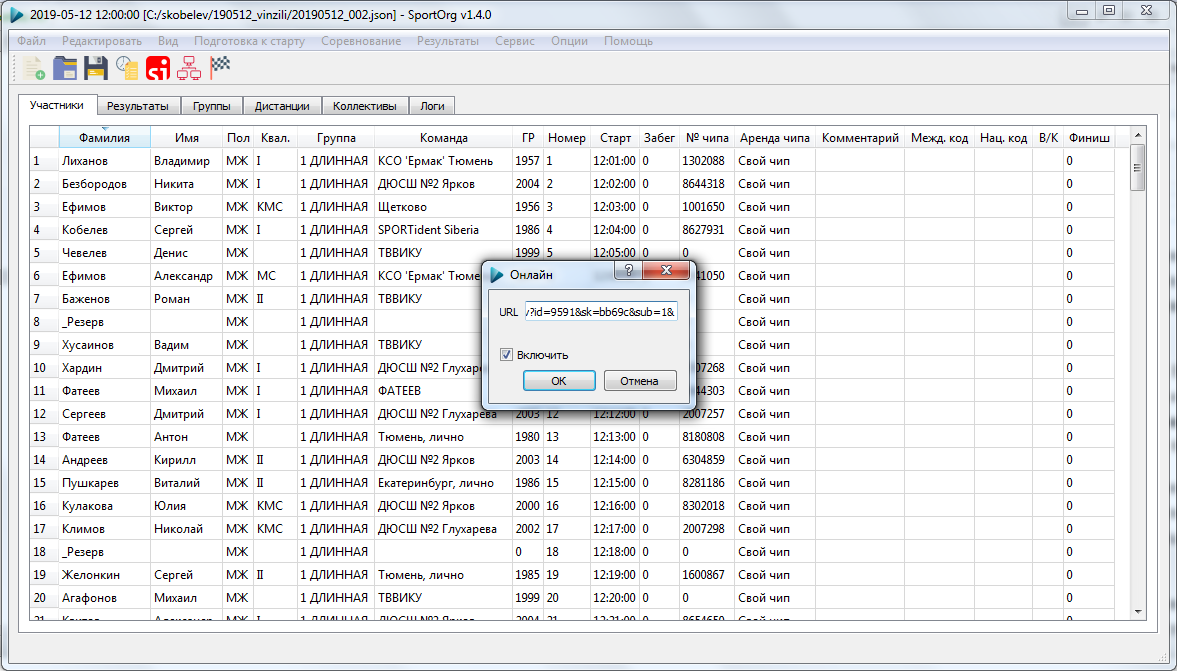The height and width of the screenshot is (671, 1177).
Task: Open the Результаты menu in menu bar
Action: 448,41
